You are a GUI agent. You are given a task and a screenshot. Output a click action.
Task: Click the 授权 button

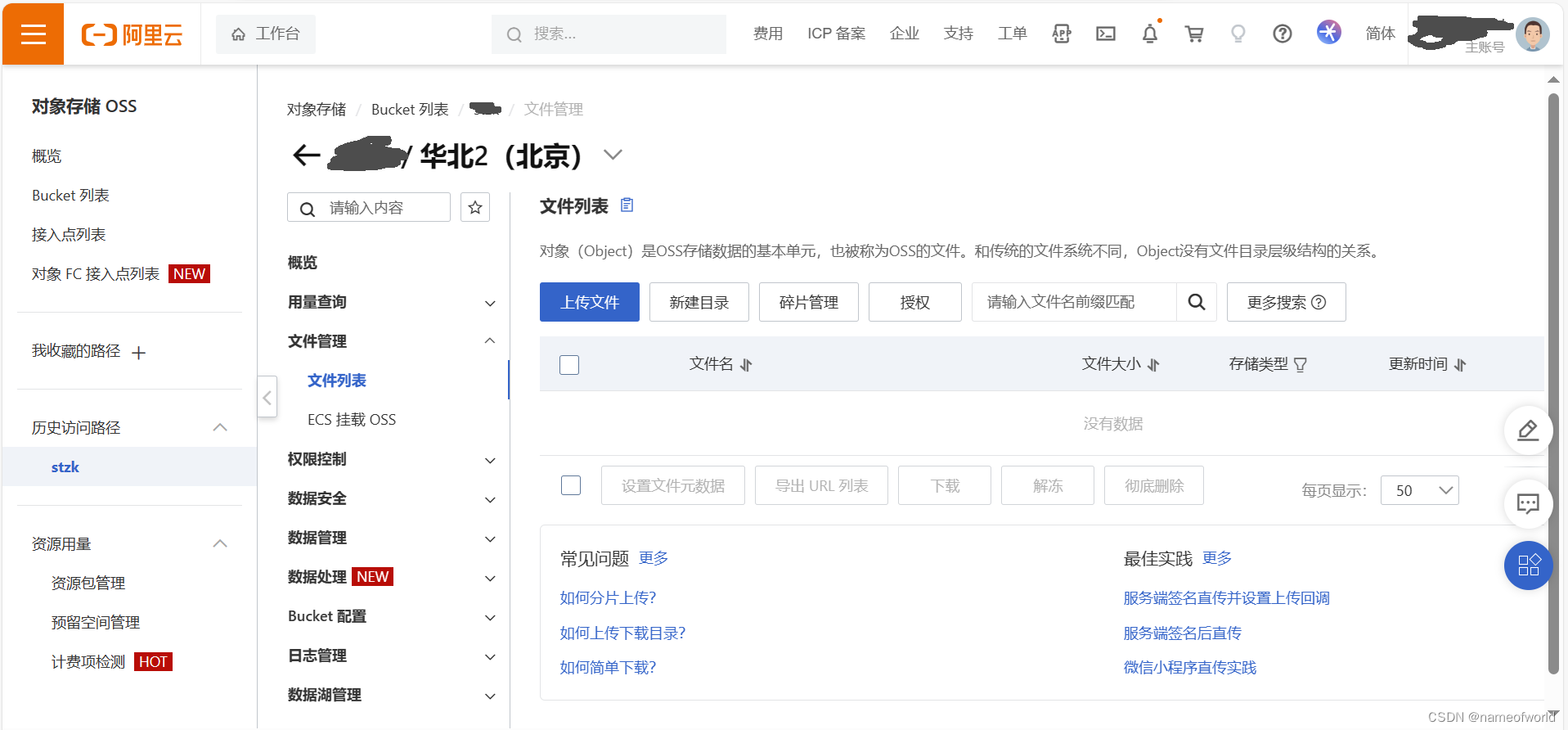tap(915, 302)
